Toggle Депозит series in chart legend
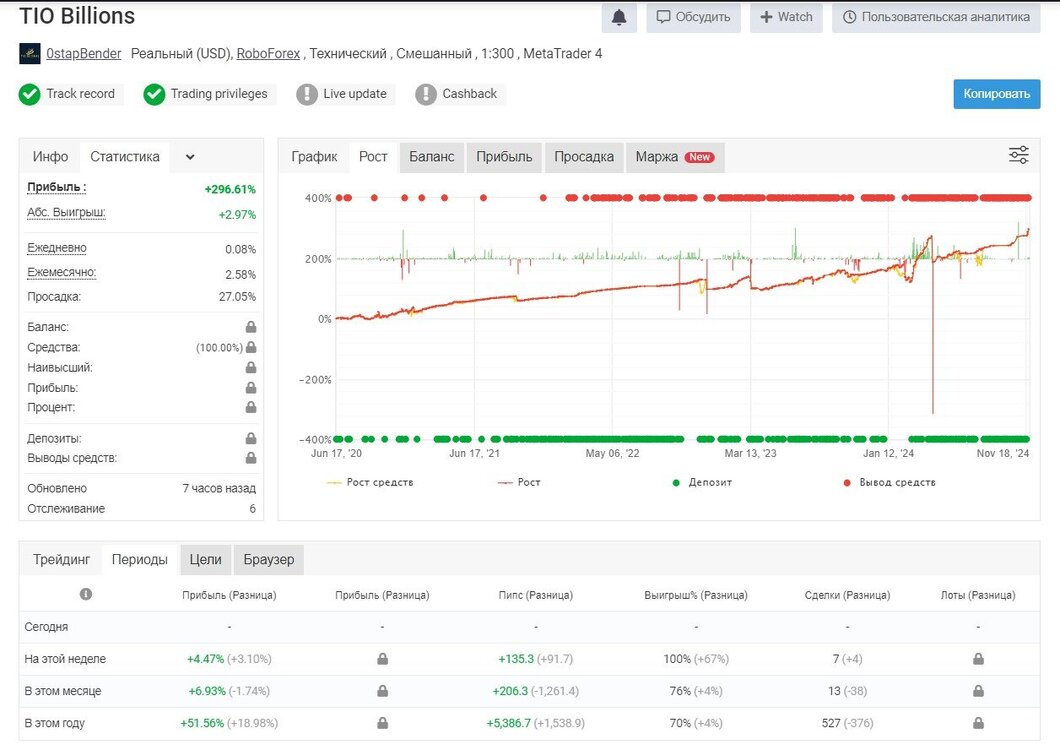 click(702, 482)
